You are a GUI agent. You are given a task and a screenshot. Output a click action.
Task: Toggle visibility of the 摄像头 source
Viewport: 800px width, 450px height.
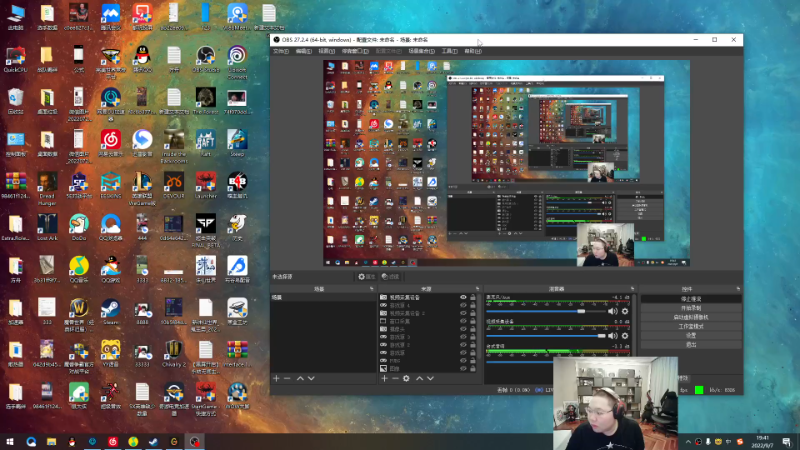pos(463,329)
